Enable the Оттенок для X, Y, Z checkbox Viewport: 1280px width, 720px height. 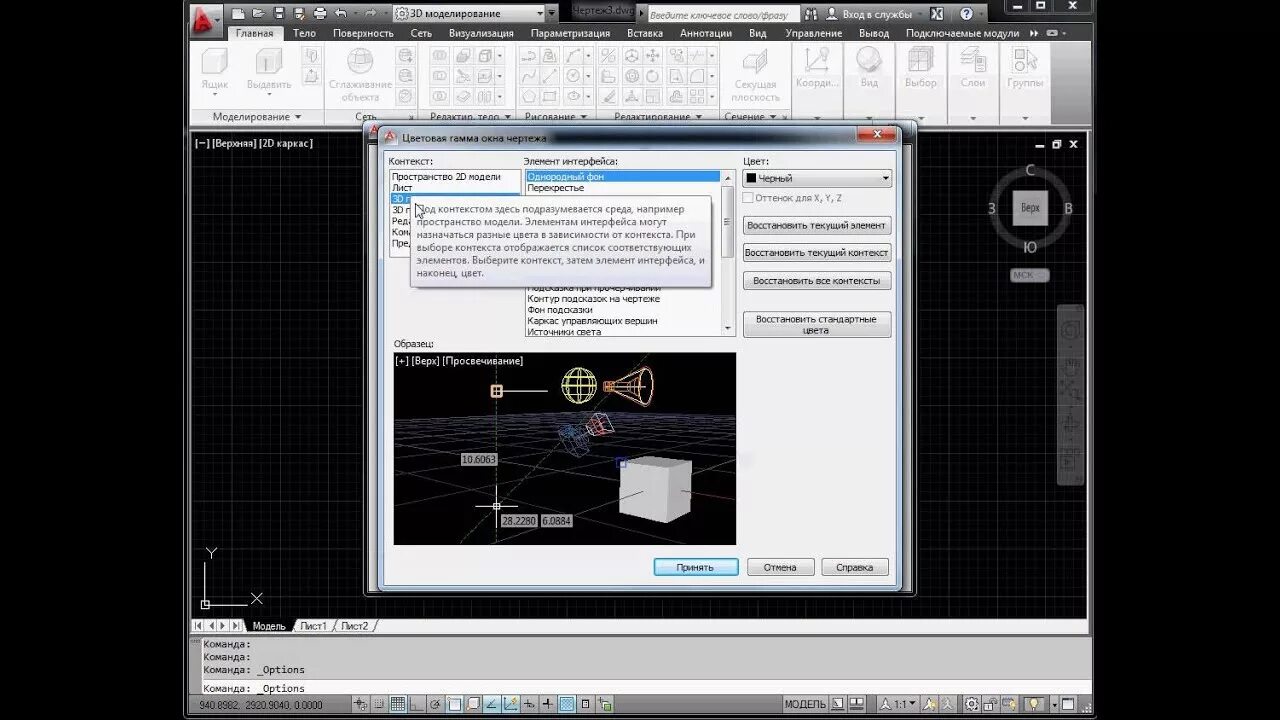click(748, 198)
